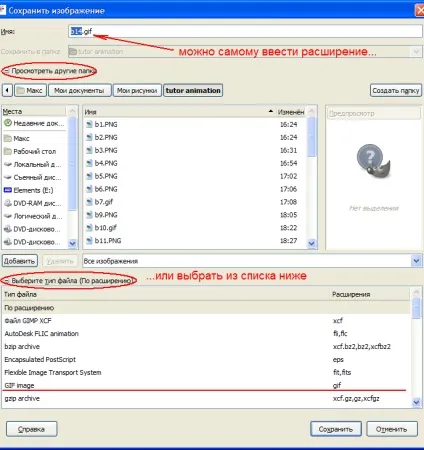Screen dimensions: 424x450
Task: Click the GIMP preview placeholder image
Action: (374, 160)
